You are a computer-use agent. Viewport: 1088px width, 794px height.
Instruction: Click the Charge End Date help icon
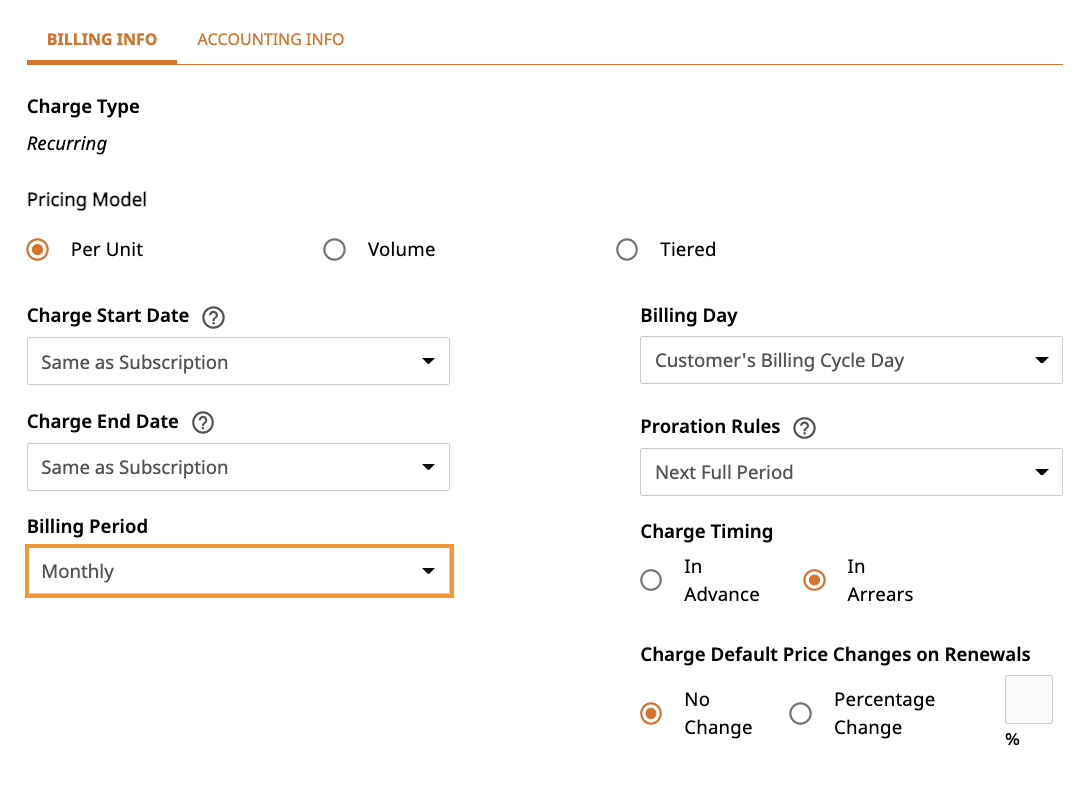(203, 423)
